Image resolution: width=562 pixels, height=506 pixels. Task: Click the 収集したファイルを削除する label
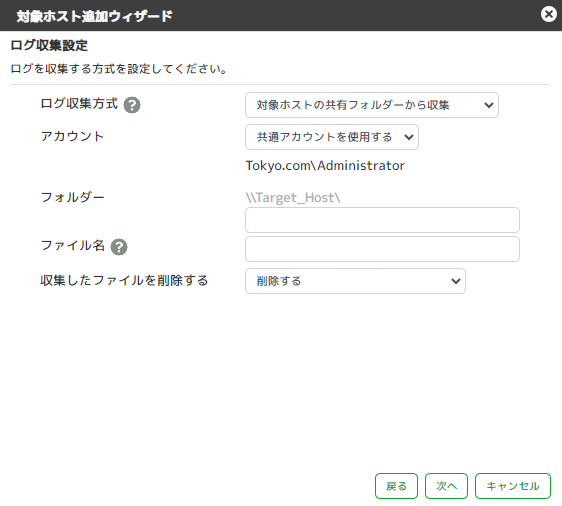coord(124,281)
